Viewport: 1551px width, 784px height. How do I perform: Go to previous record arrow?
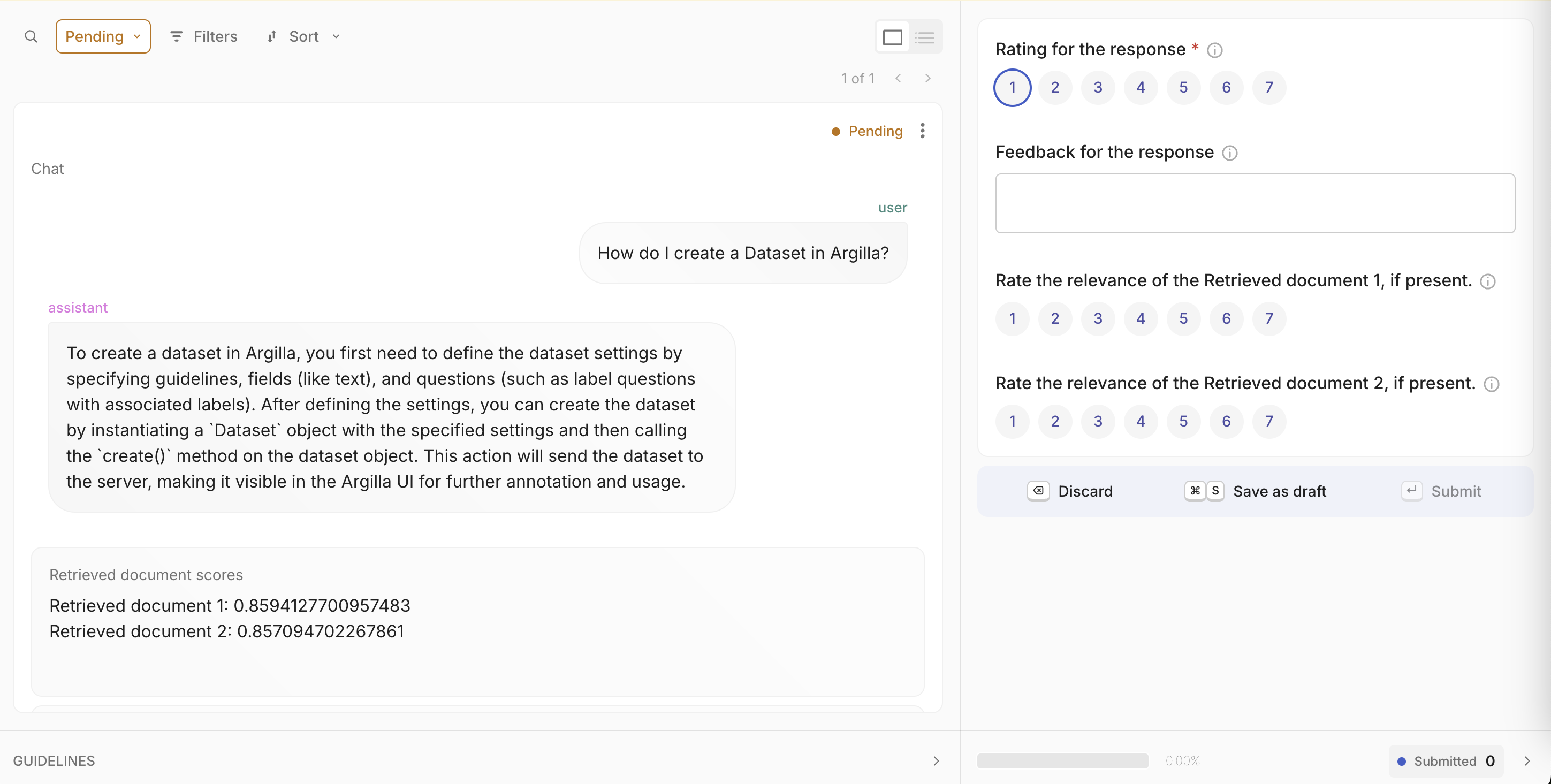tap(898, 78)
